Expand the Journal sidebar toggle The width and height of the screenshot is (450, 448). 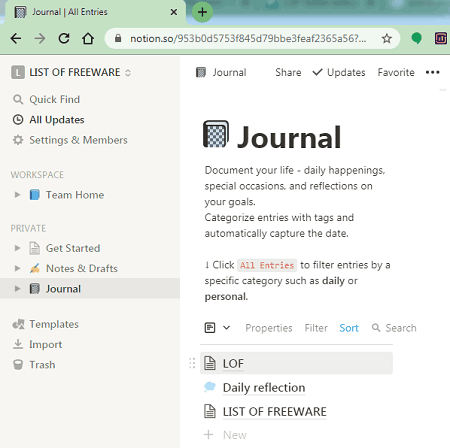(x=17, y=289)
